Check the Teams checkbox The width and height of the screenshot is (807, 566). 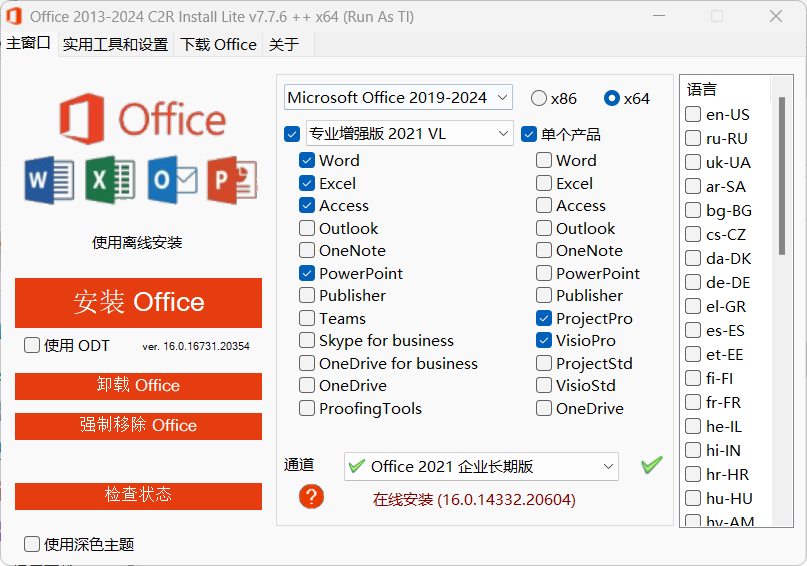[x=307, y=318]
